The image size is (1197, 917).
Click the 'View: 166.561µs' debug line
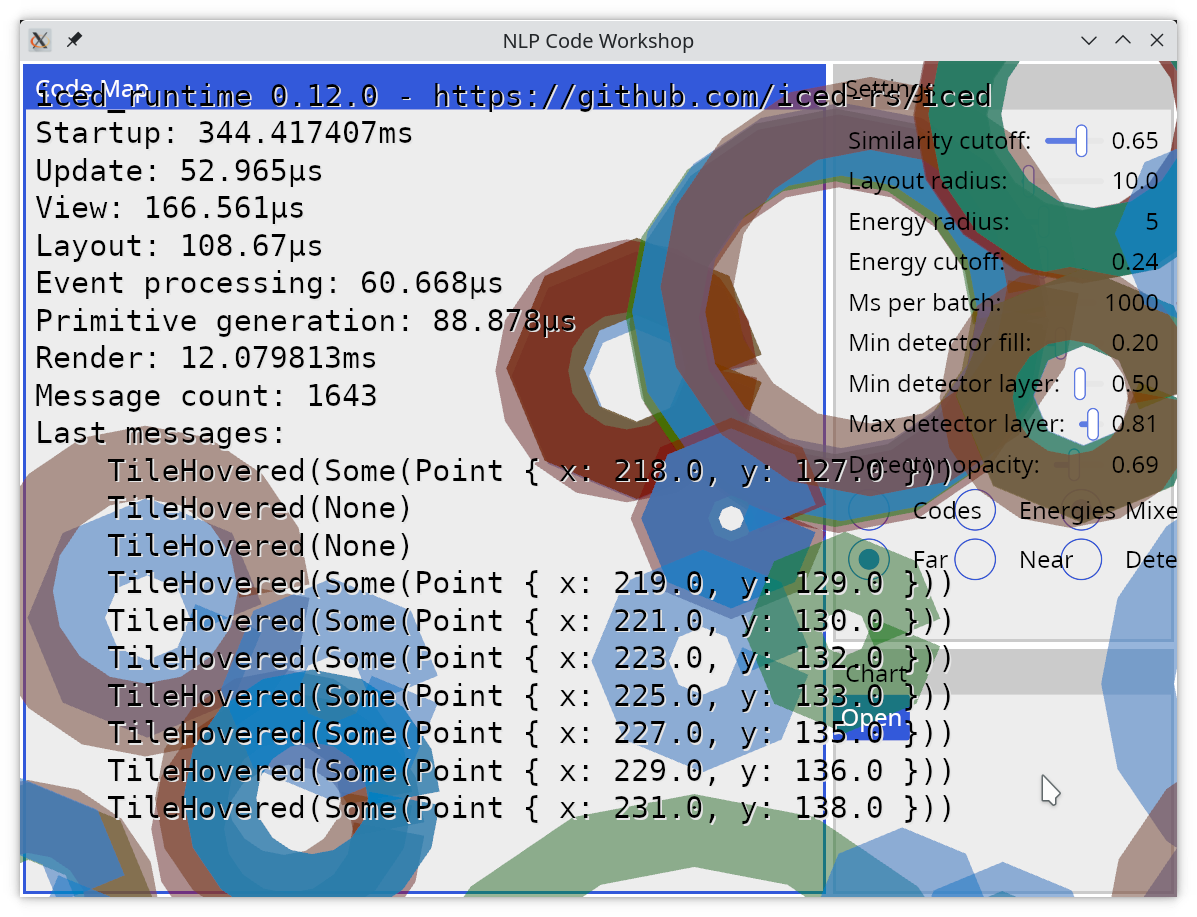(x=169, y=208)
